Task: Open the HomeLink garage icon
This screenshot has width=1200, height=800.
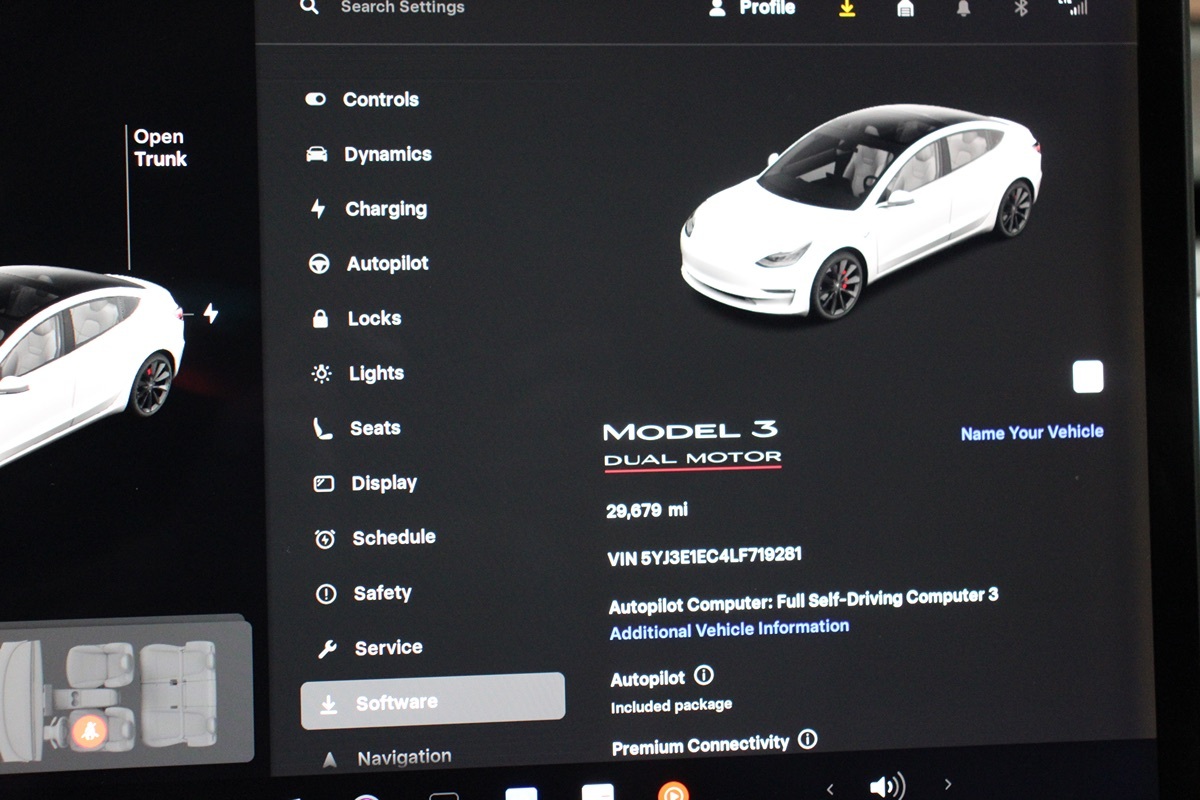Action: pyautogui.click(x=905, y=8)
